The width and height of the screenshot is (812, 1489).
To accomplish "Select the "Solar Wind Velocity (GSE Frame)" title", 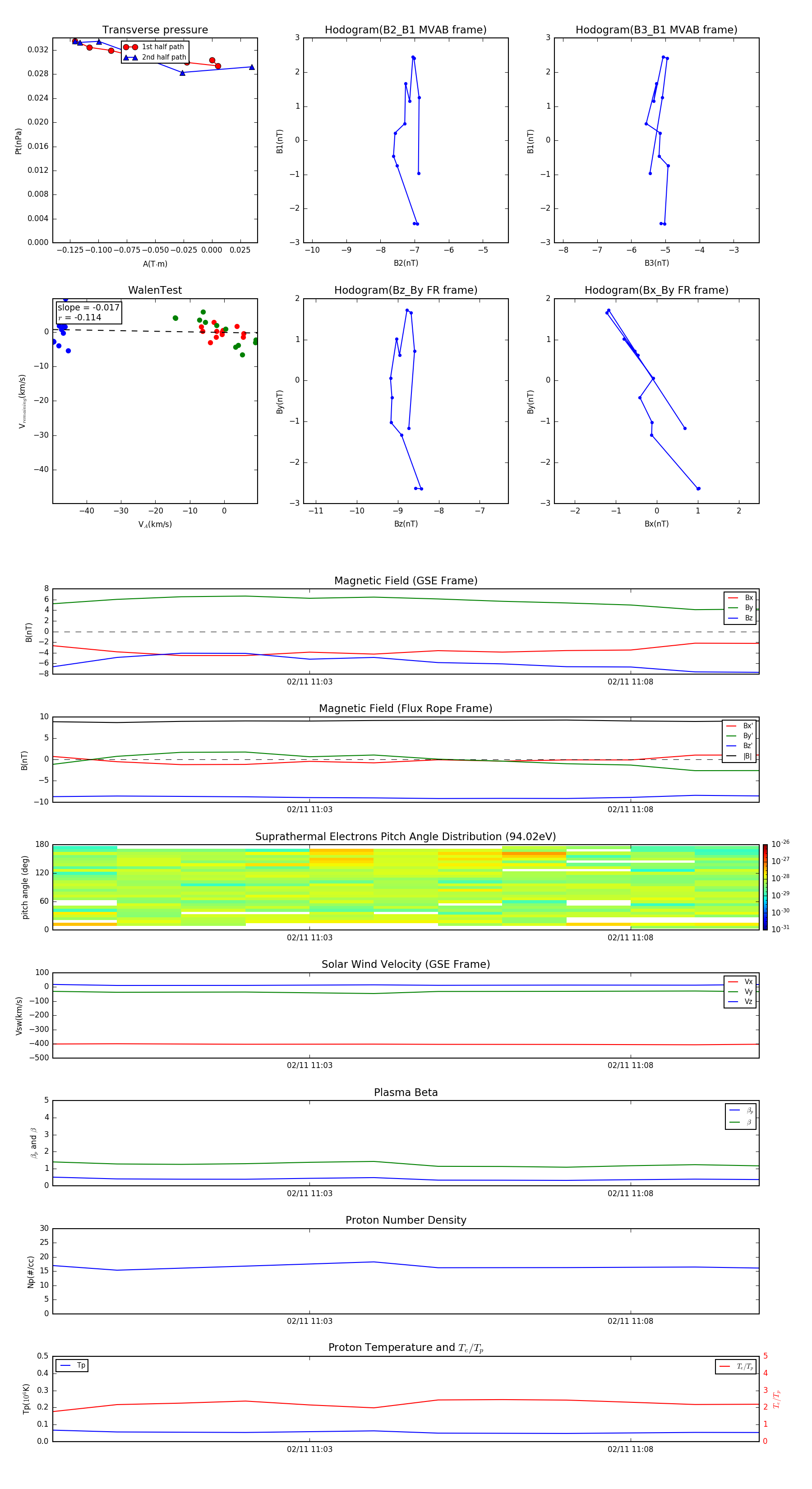I will 406,965.
